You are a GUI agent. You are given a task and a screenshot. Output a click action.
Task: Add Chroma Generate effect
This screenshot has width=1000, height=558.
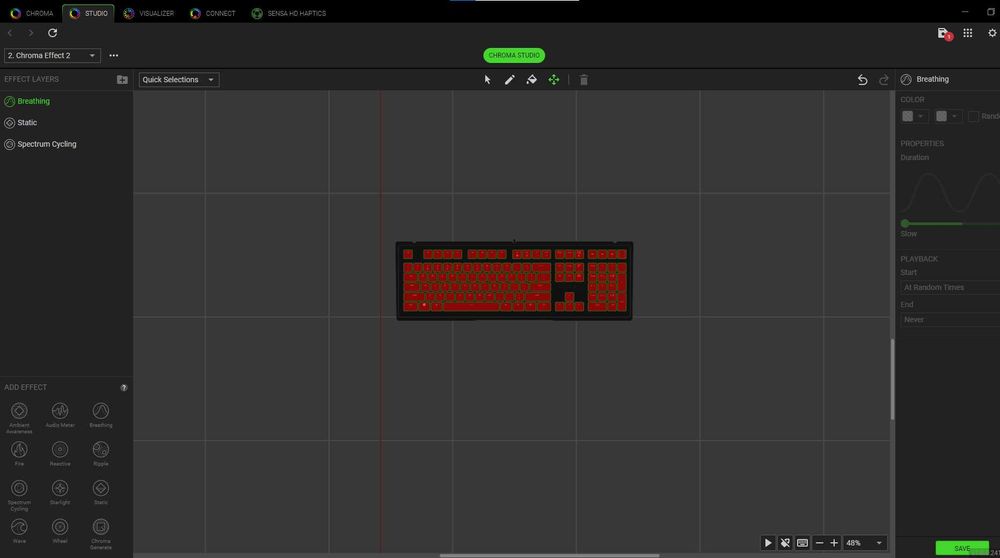101,534
